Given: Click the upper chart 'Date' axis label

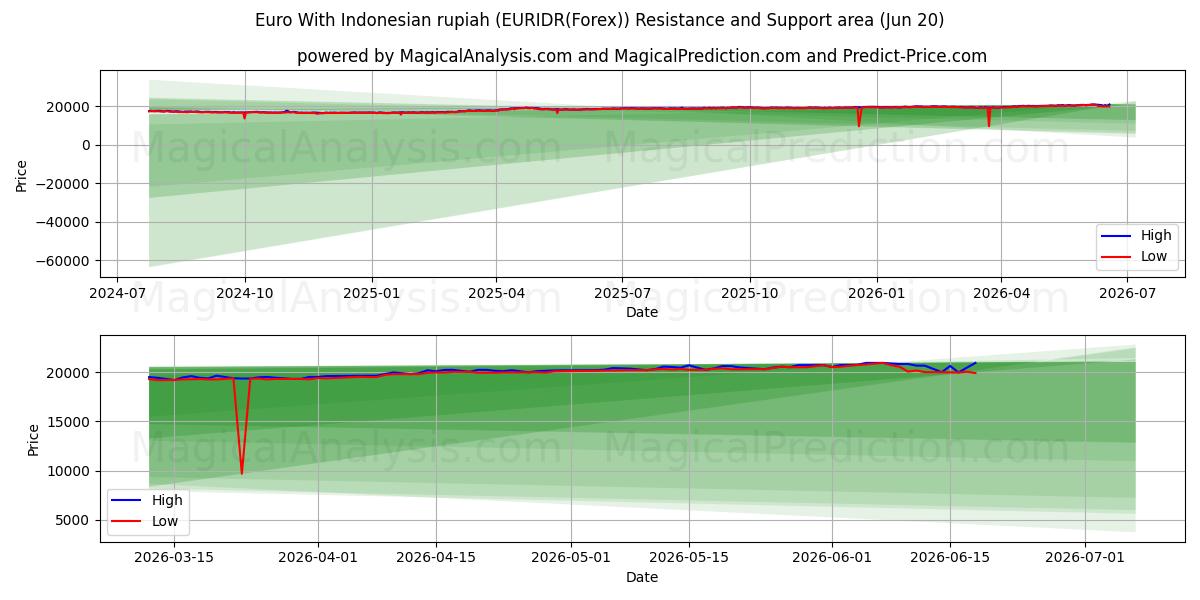Looking at the screenshot, I should tap(642, 312).
